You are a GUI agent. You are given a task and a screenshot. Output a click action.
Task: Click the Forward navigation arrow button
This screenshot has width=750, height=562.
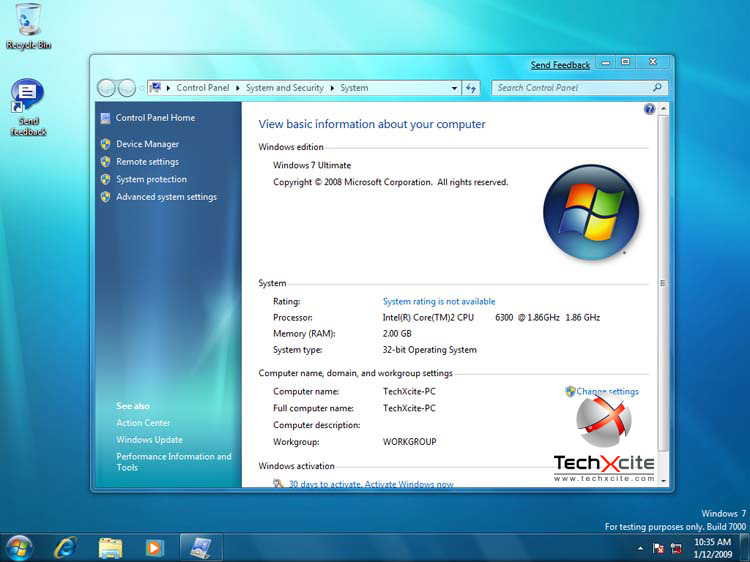coord(127,88)
